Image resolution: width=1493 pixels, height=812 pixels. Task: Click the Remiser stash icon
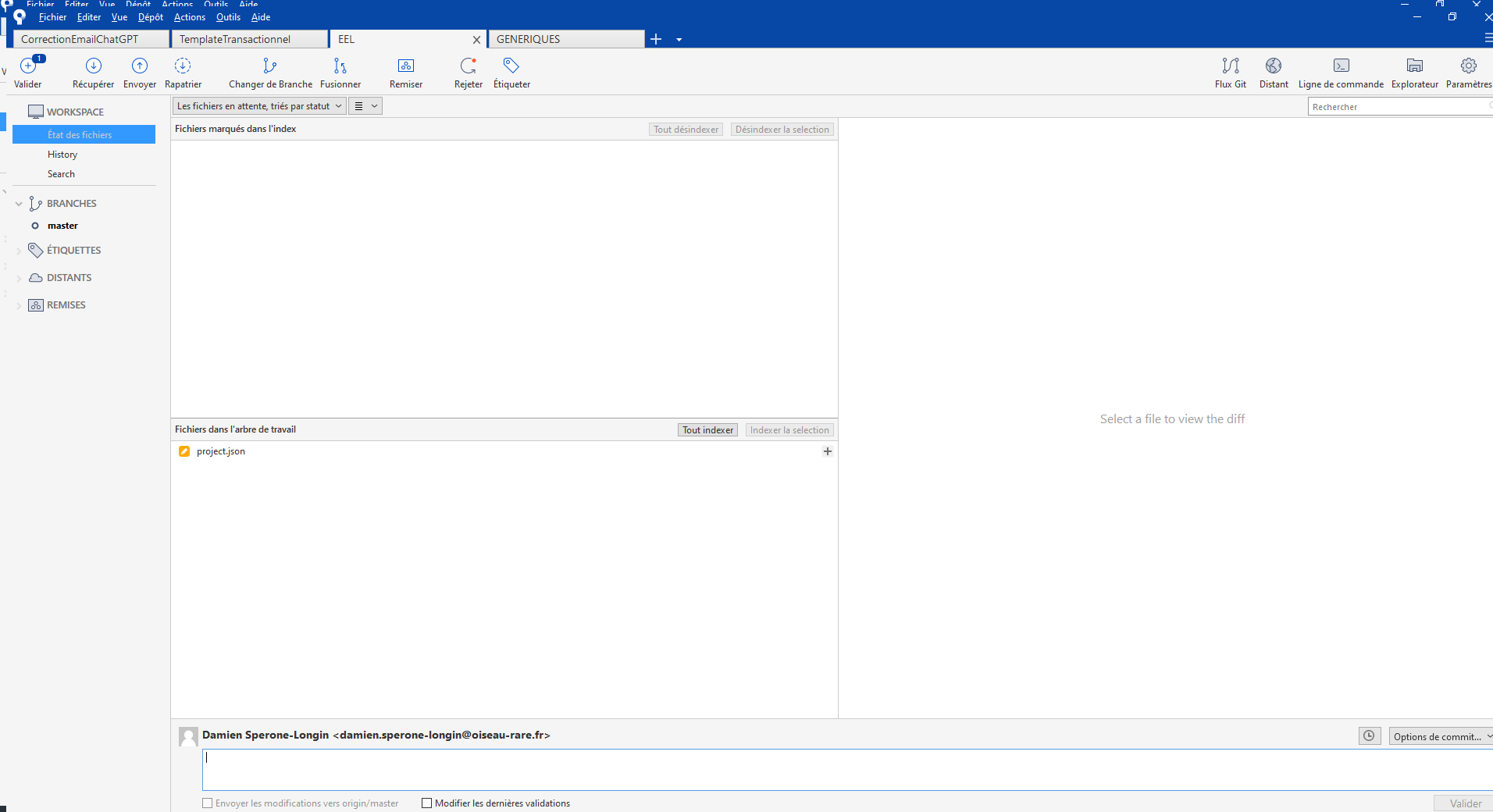(x=406, y=66)
